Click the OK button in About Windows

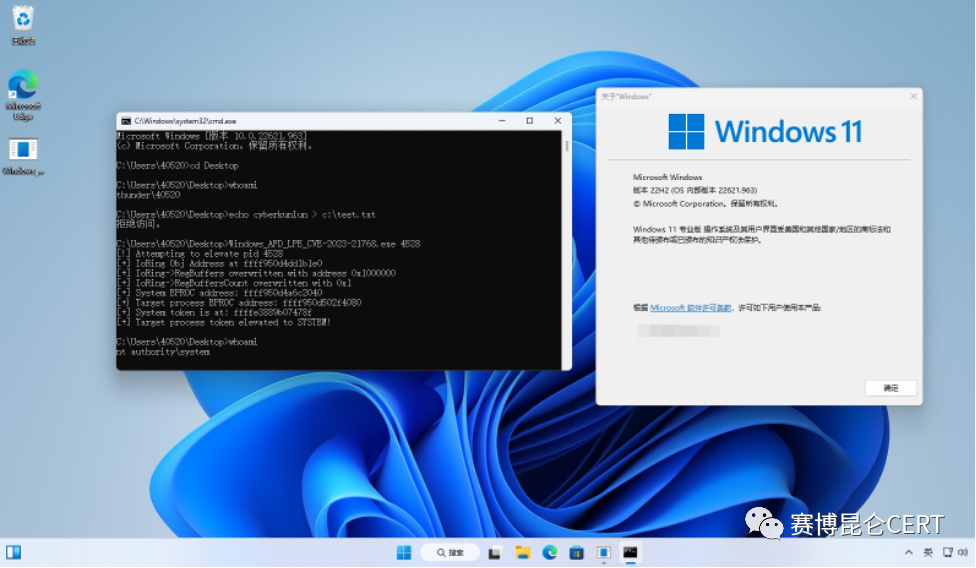891,388
